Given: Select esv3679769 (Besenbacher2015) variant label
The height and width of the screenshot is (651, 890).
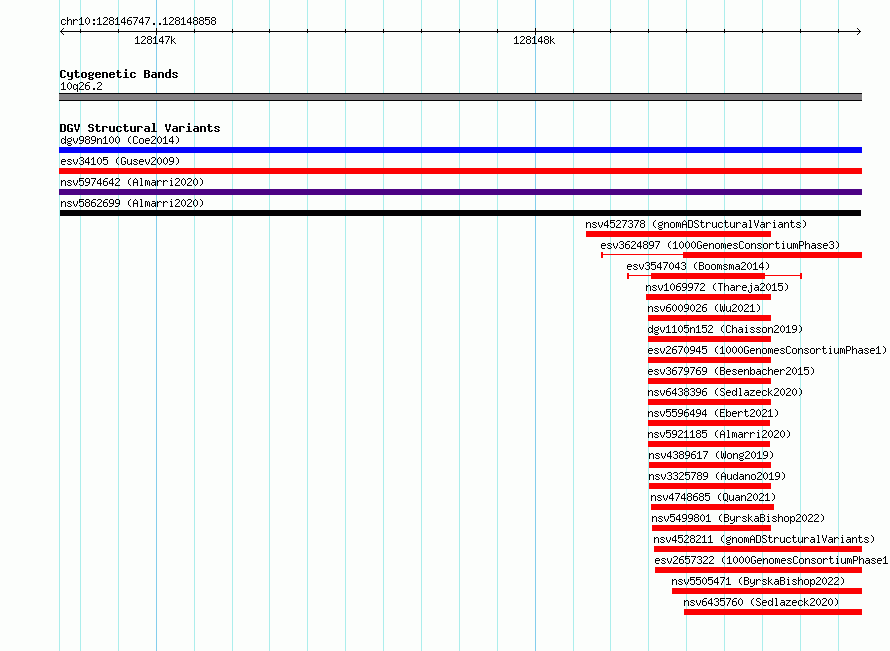Looking at the screenshot, I should coord(731,371).
